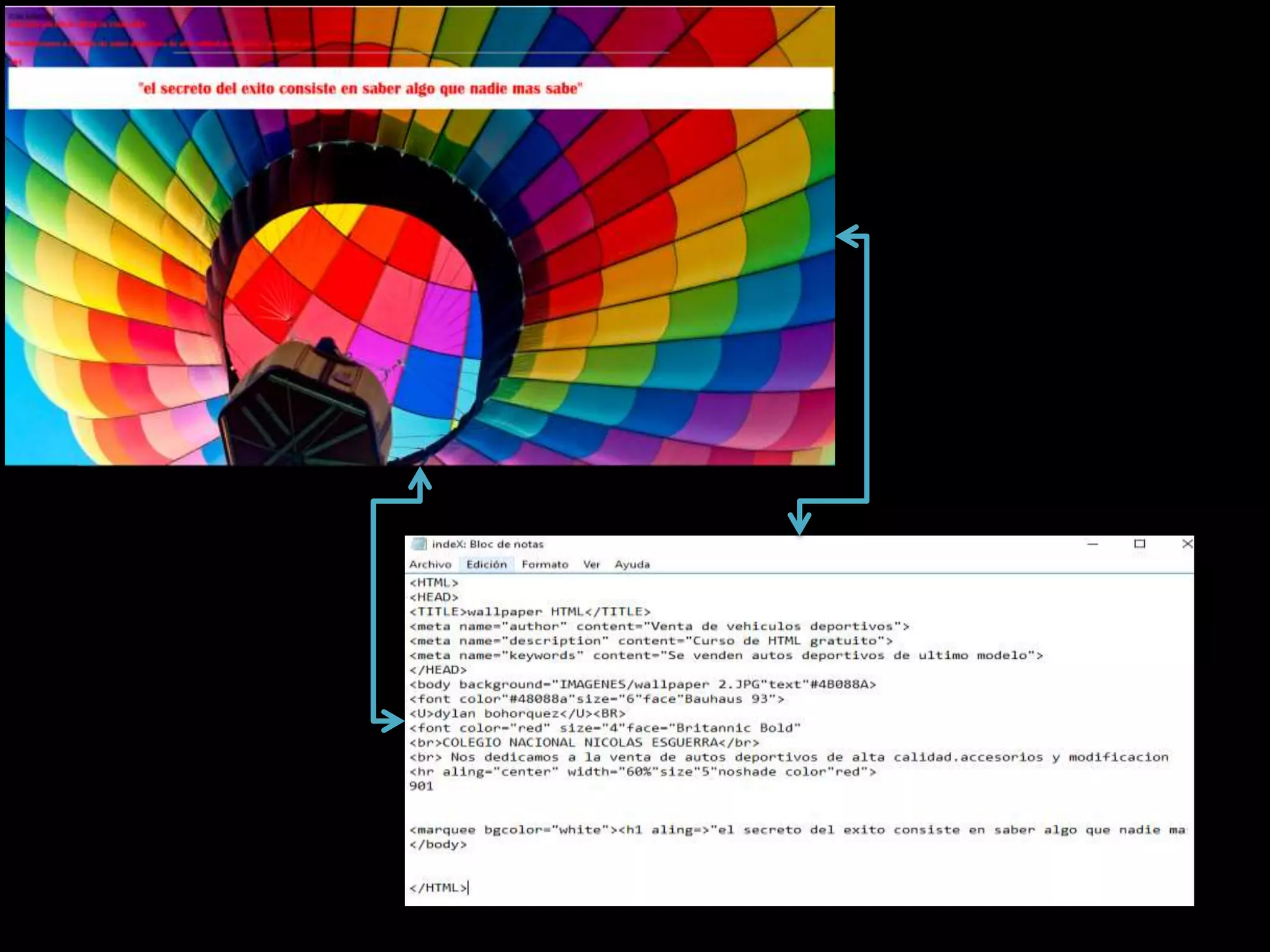Click the arrowhead pointing at the font color line

tap(394, 721)
